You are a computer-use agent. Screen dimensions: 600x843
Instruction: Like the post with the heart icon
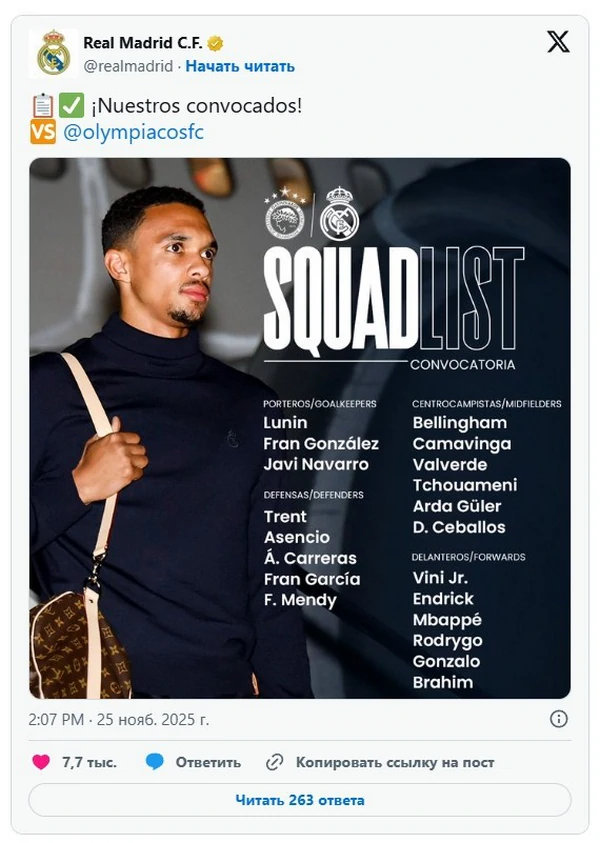click(41, 762)
